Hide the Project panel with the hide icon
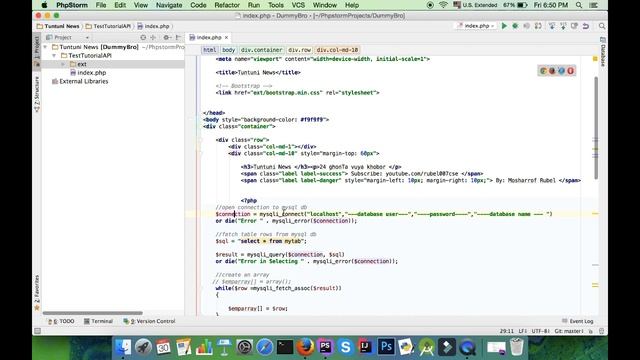 178,37
